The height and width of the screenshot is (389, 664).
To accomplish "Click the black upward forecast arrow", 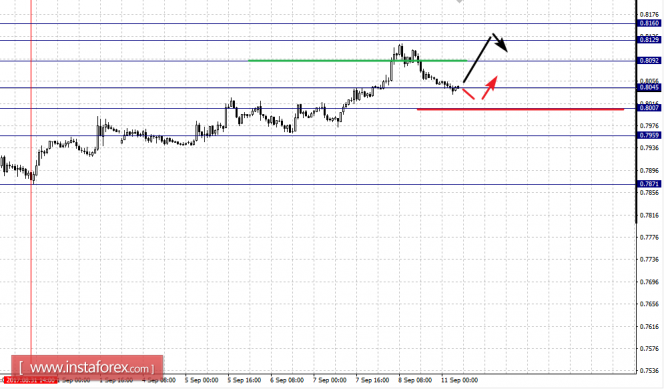I will [x=477, y=59].
